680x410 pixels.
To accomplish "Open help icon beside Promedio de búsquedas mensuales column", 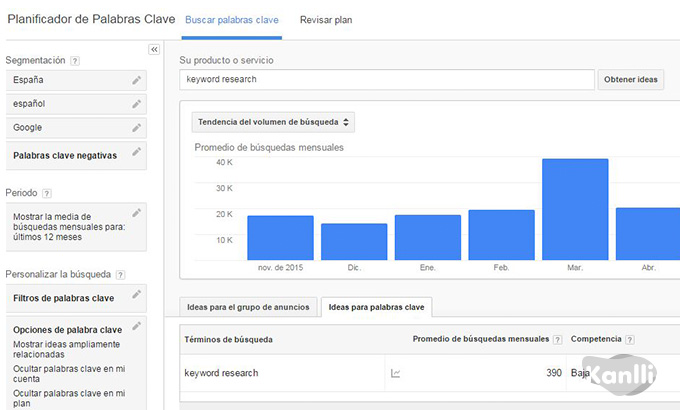I will point(558,340).
